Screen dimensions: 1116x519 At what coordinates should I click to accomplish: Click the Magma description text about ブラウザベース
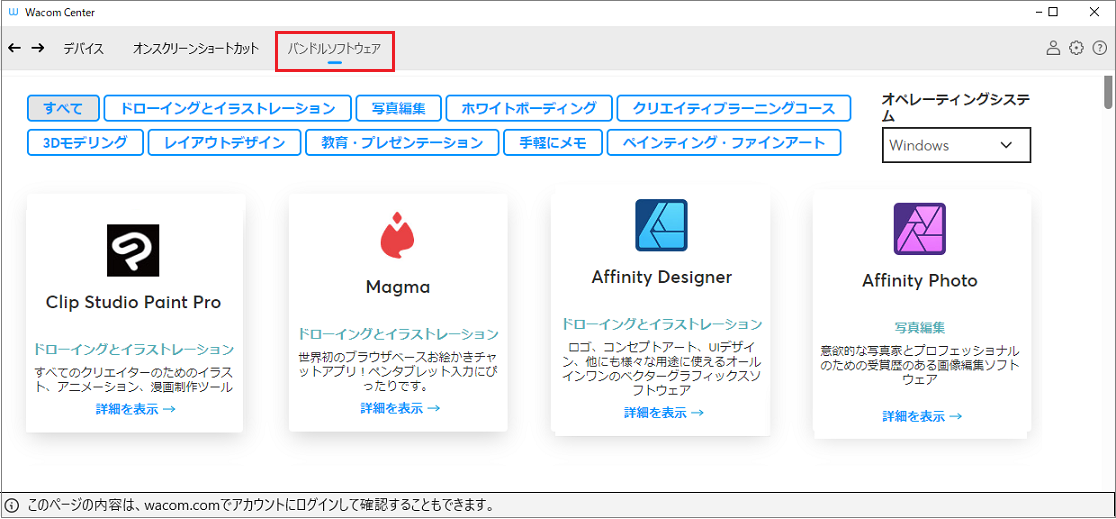click(398, 371)
